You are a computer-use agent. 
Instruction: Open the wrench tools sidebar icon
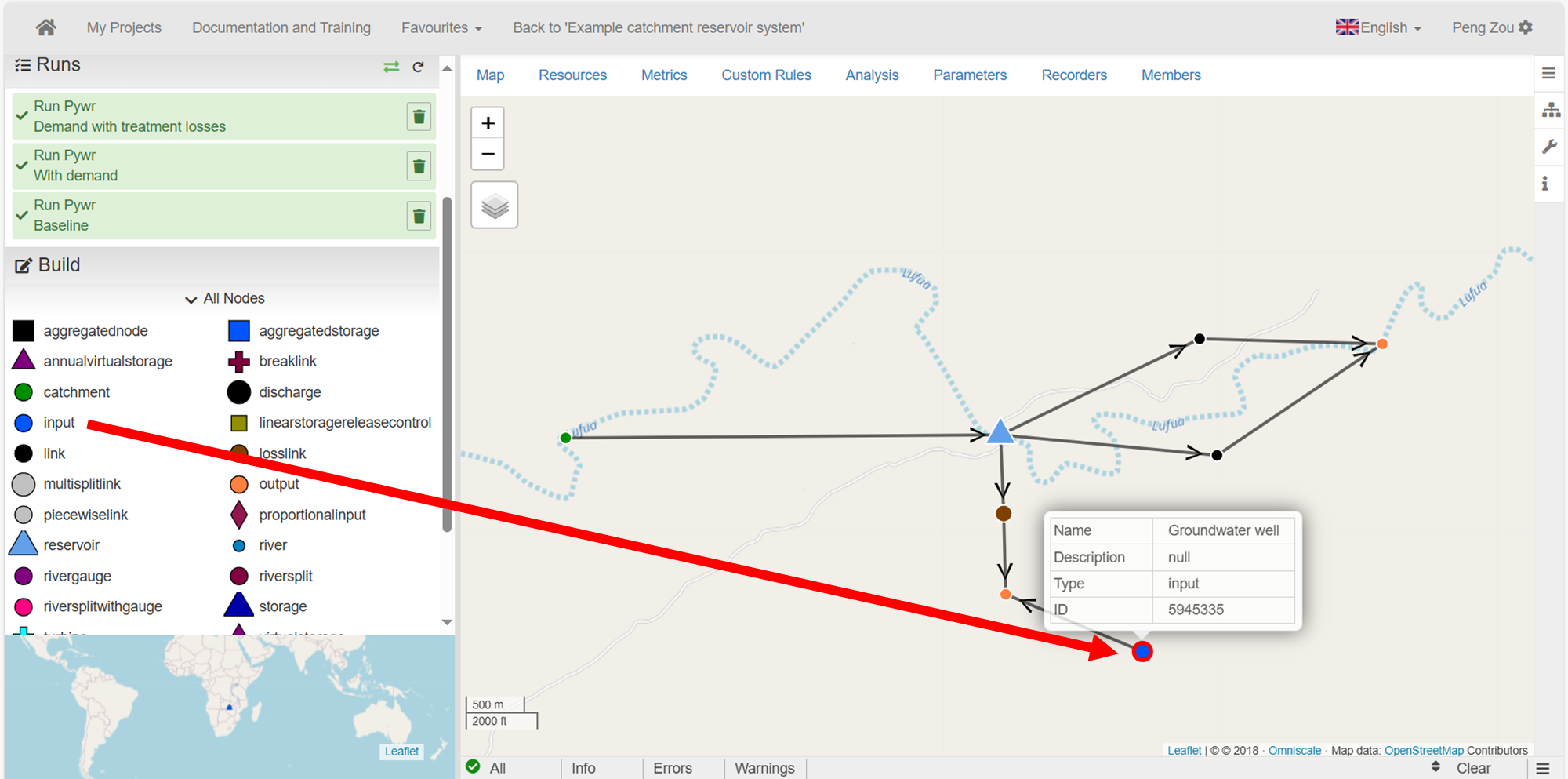[x=1549, y=147]
